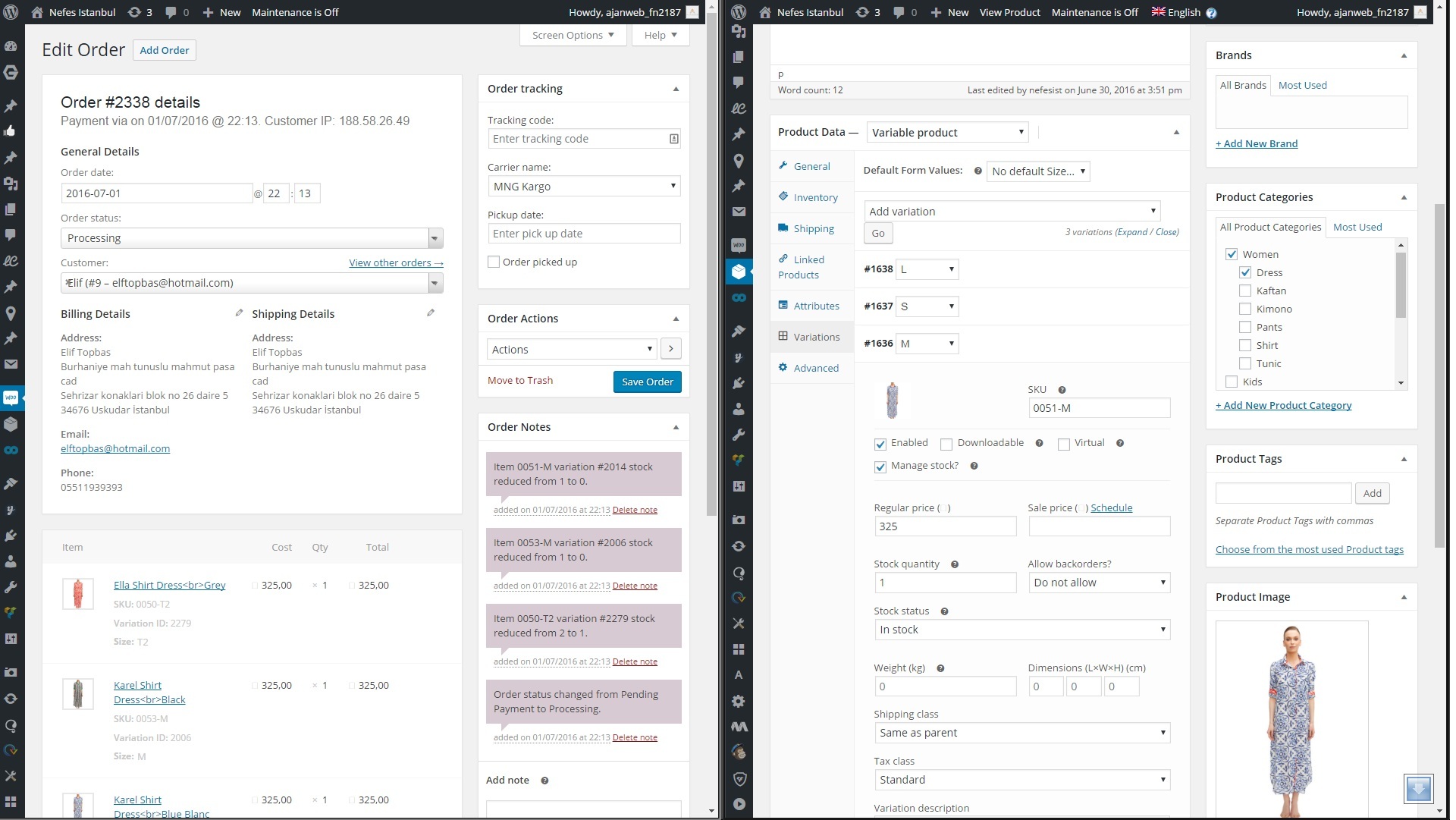Check the Kimono category
The image size is (1456, 820).
1245,309
